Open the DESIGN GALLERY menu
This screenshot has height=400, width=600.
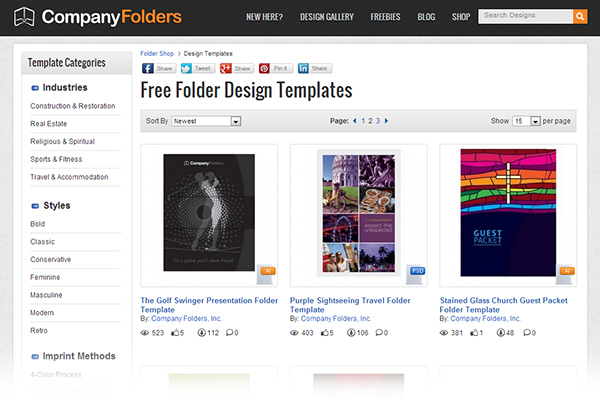click(327, 17)
